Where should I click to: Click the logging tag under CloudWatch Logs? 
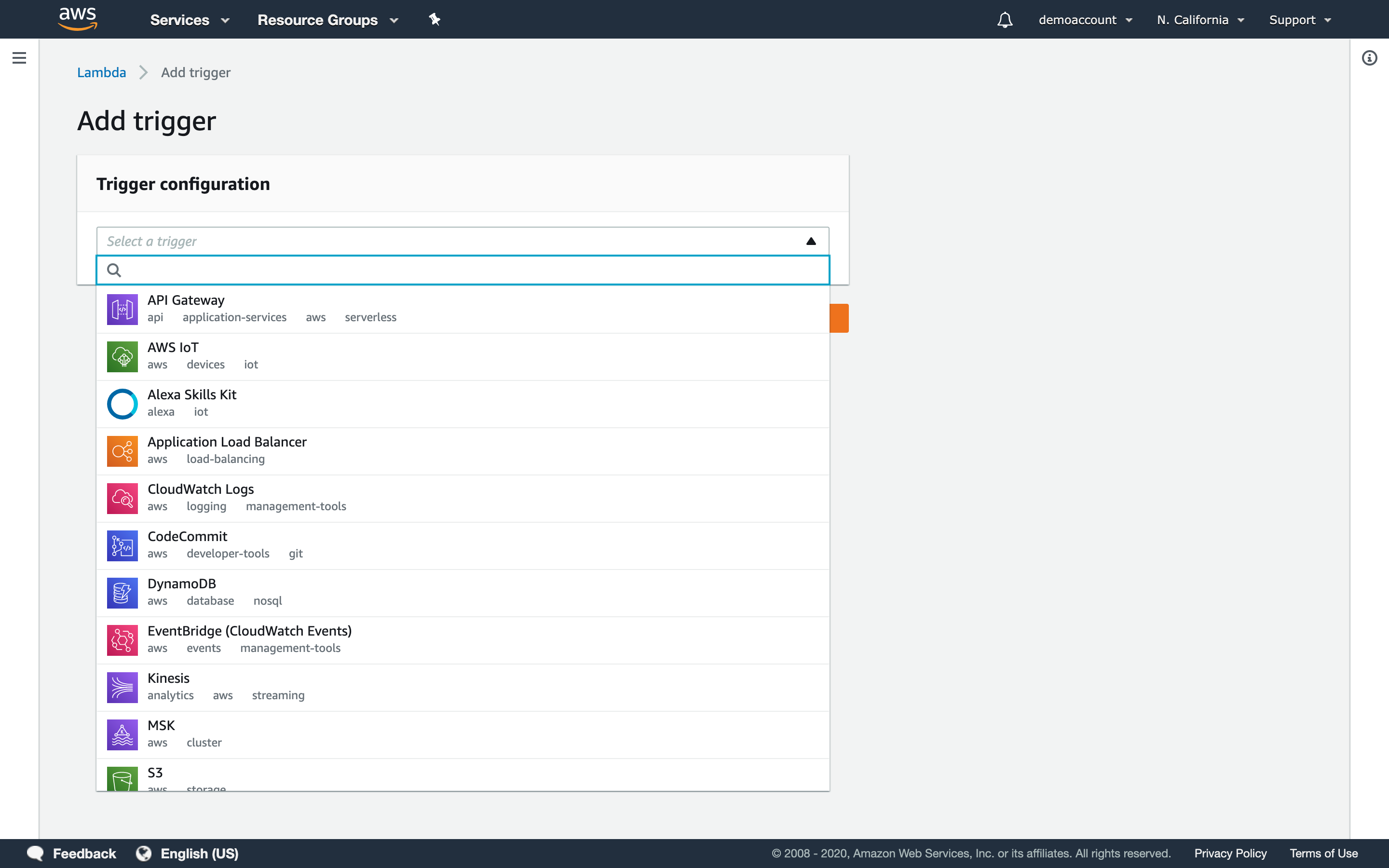tap(206, 506)
